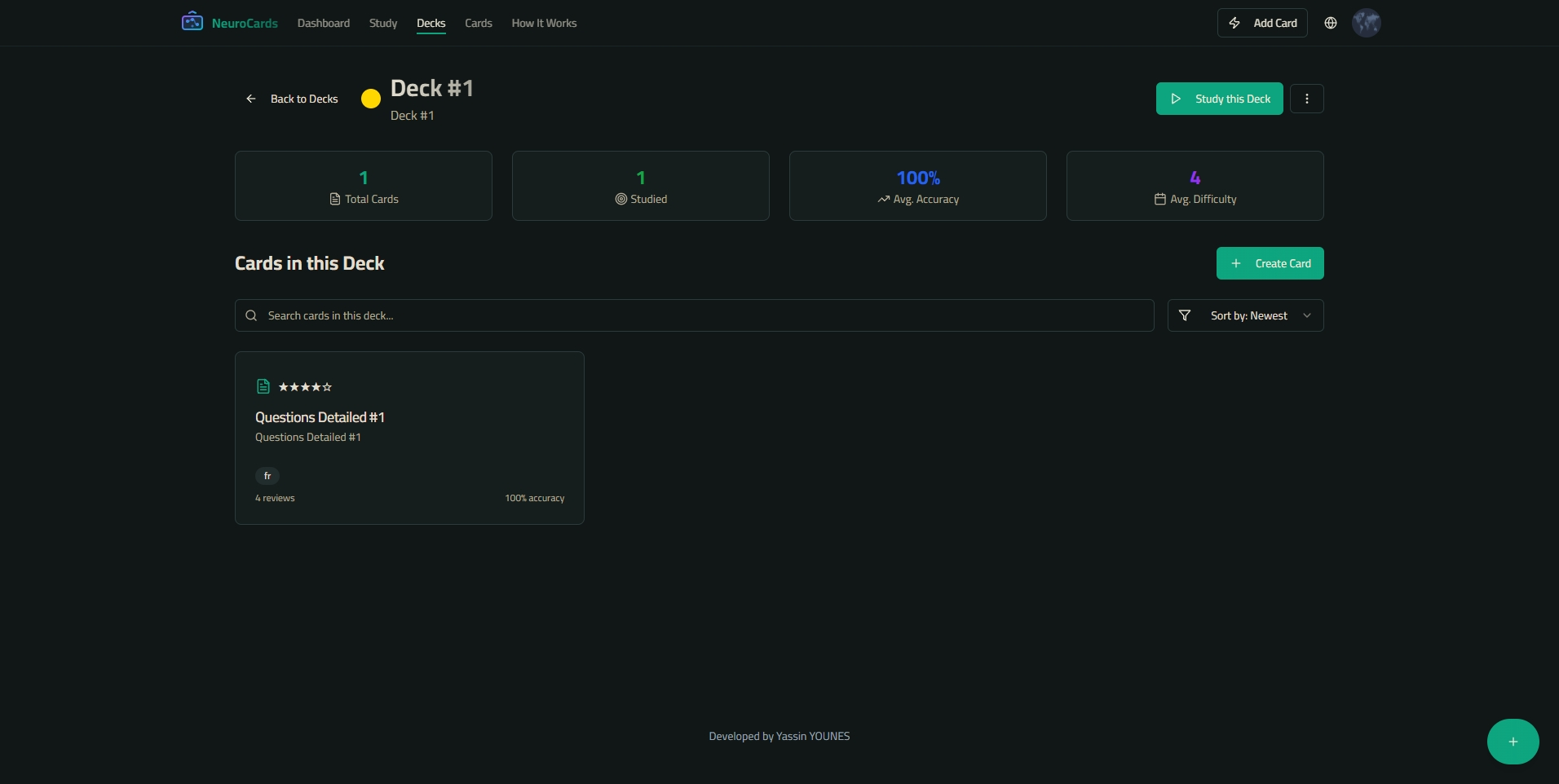The height and width of the screenshot is (784, 1559).
Task: Click the fr language tag
Action: click(267, 476)
